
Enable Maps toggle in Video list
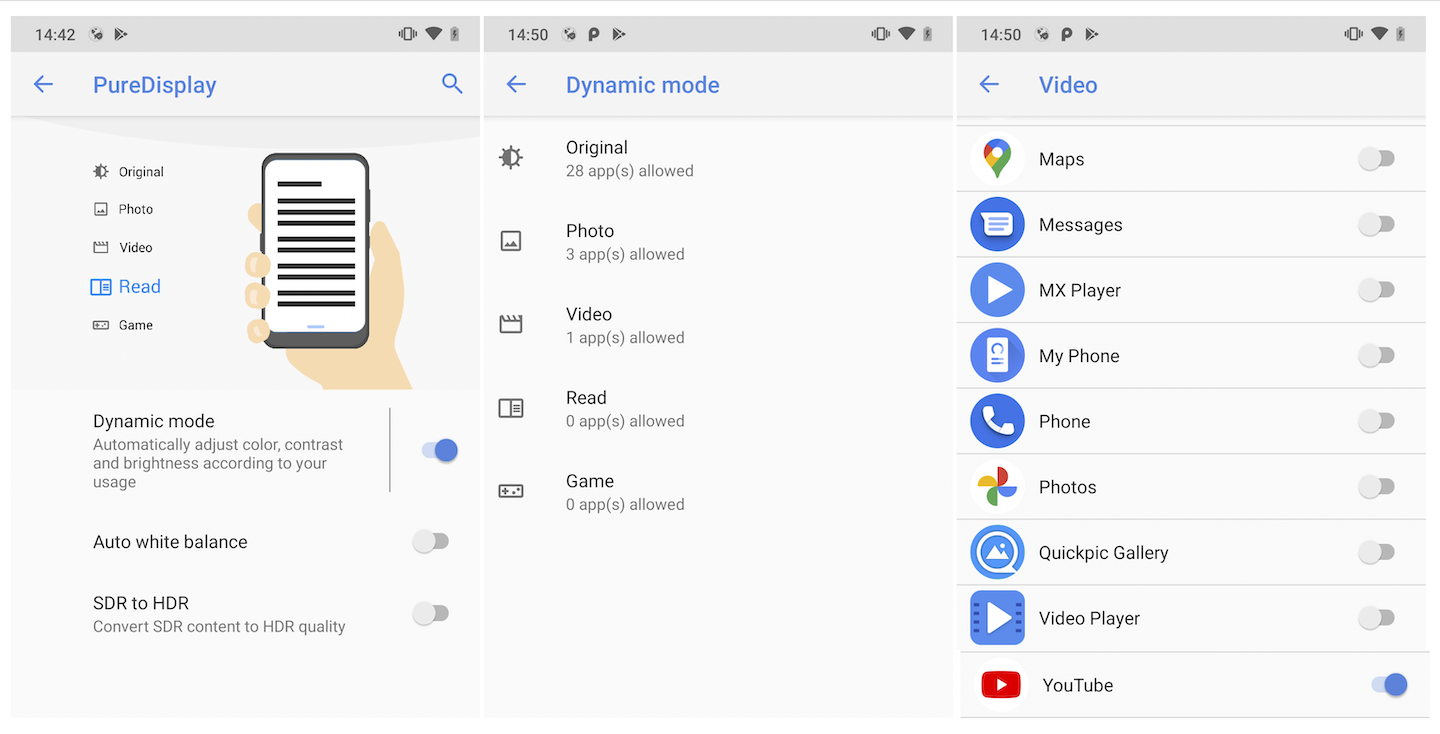(1376, 158)
